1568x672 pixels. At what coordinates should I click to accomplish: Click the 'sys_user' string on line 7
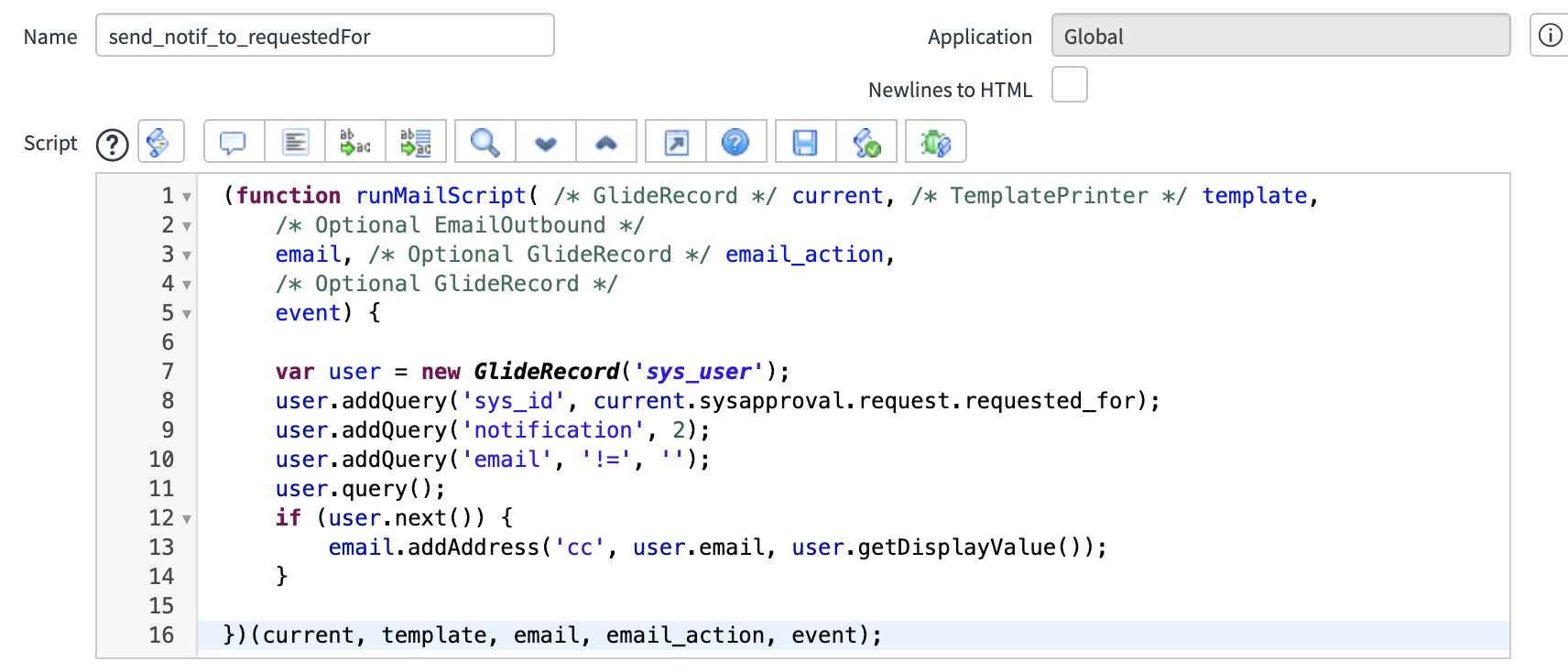point(699,372)
